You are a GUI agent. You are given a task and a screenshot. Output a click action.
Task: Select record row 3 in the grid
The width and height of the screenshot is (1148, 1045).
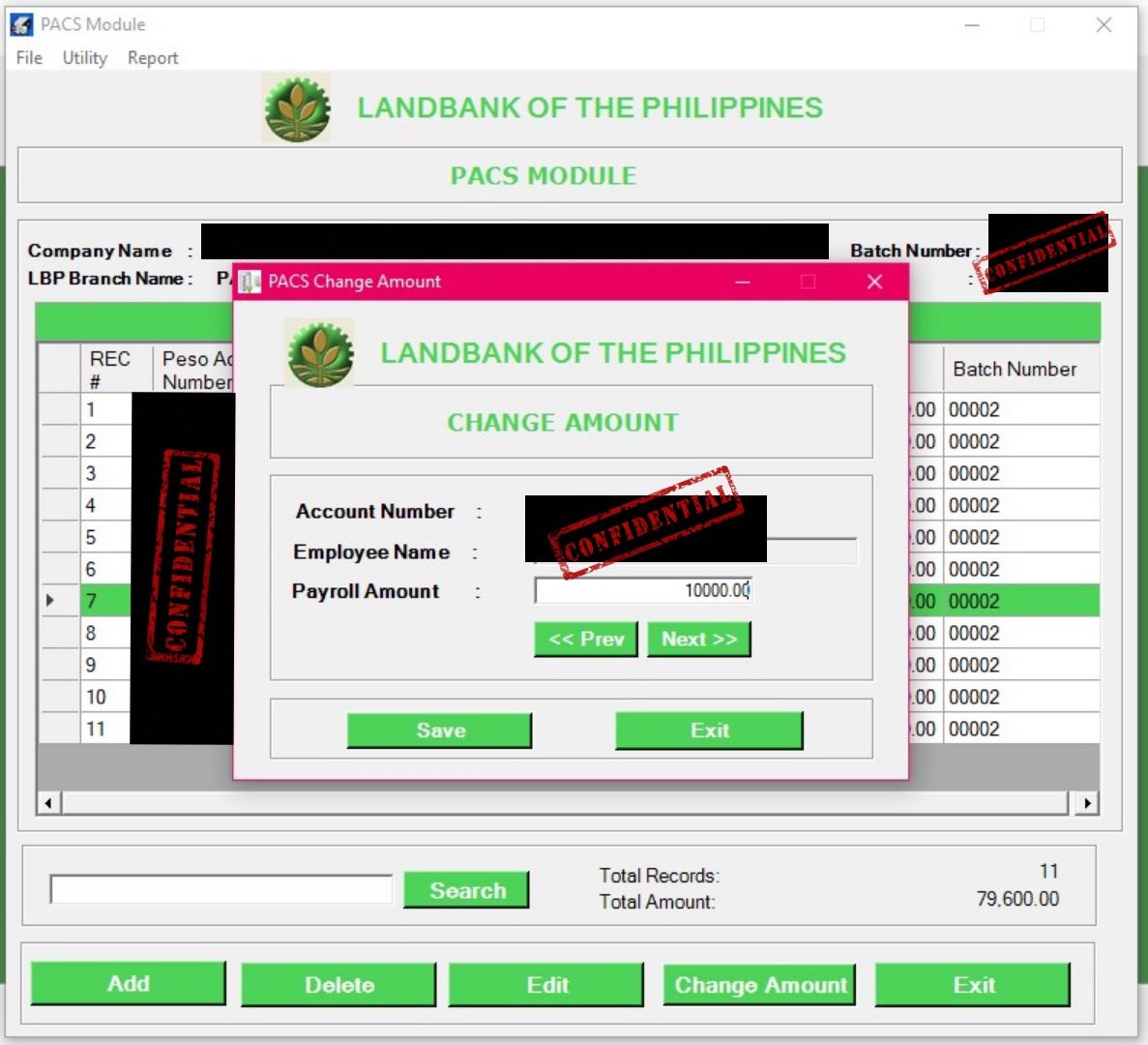coord(570,473)
